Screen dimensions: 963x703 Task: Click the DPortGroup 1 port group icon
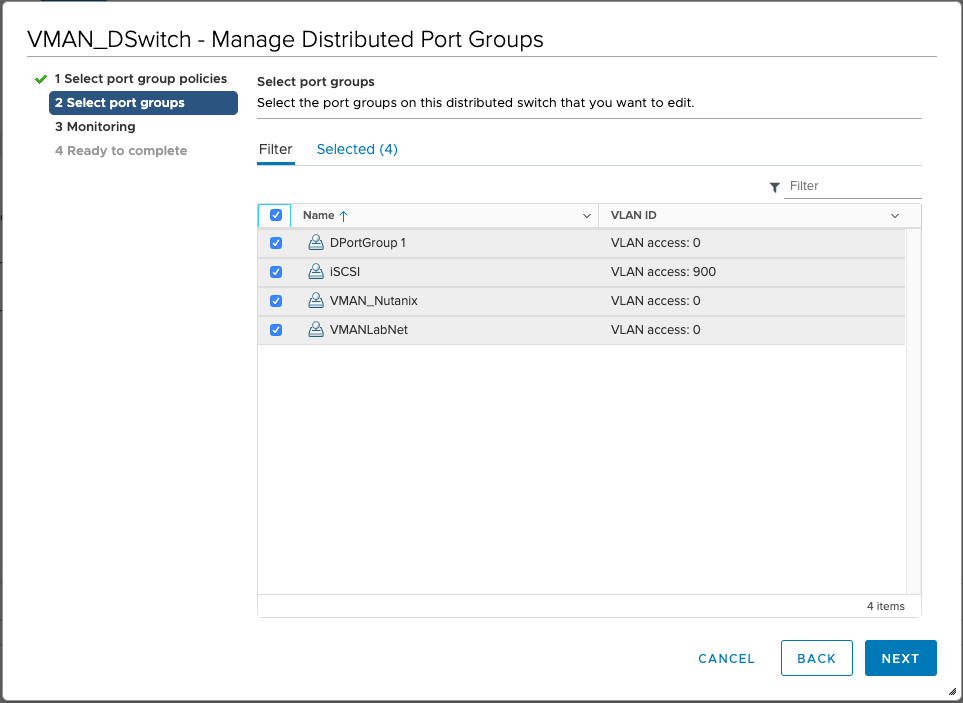click(x=316, y=243)
